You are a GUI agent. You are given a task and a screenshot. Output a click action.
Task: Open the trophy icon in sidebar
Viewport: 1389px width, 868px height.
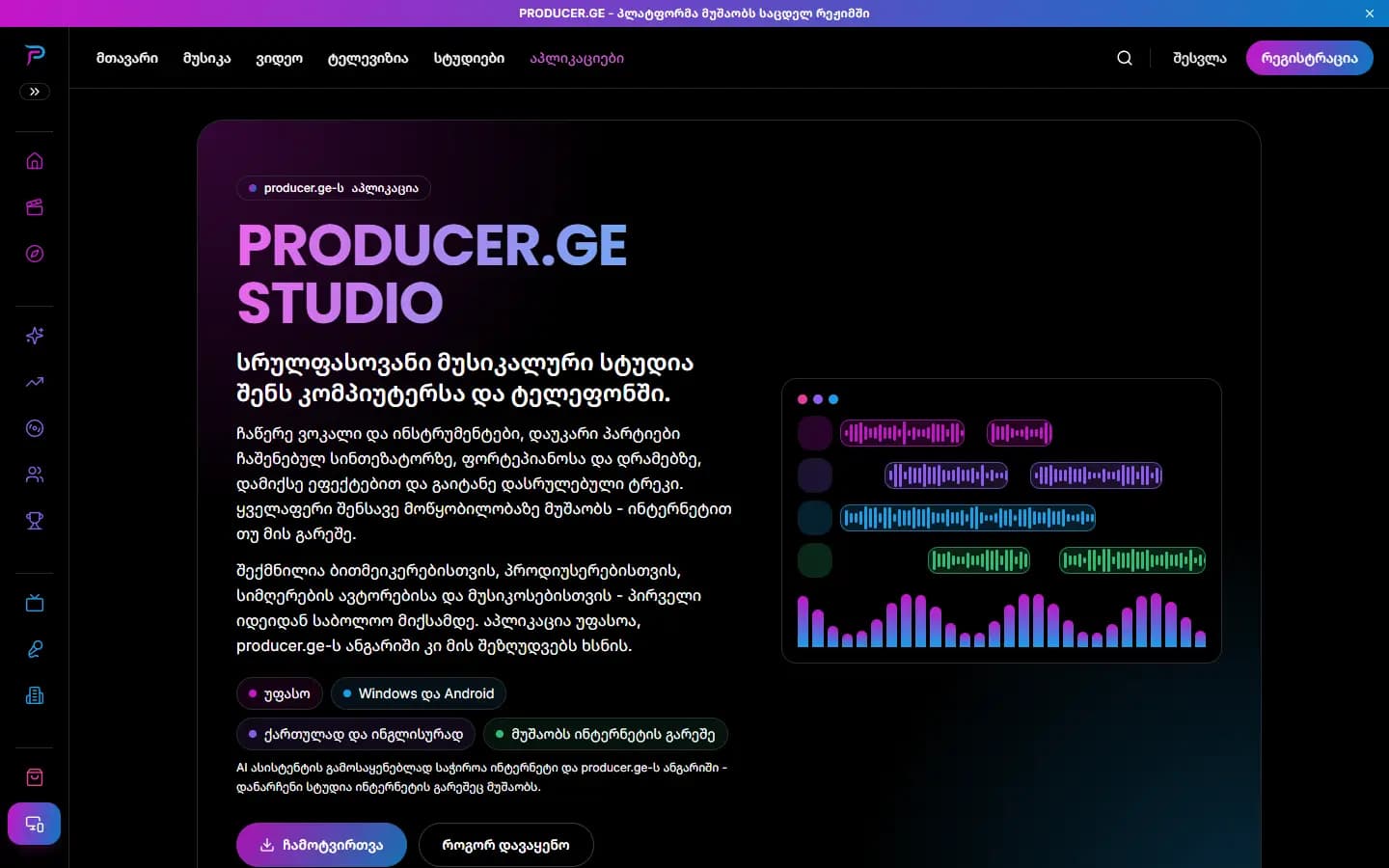(x=35, y=521)
